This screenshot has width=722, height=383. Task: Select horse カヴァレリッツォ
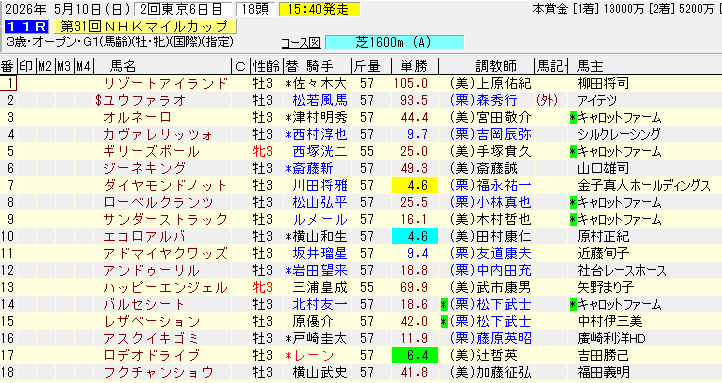pyautogui.click(x=158, y=134)
